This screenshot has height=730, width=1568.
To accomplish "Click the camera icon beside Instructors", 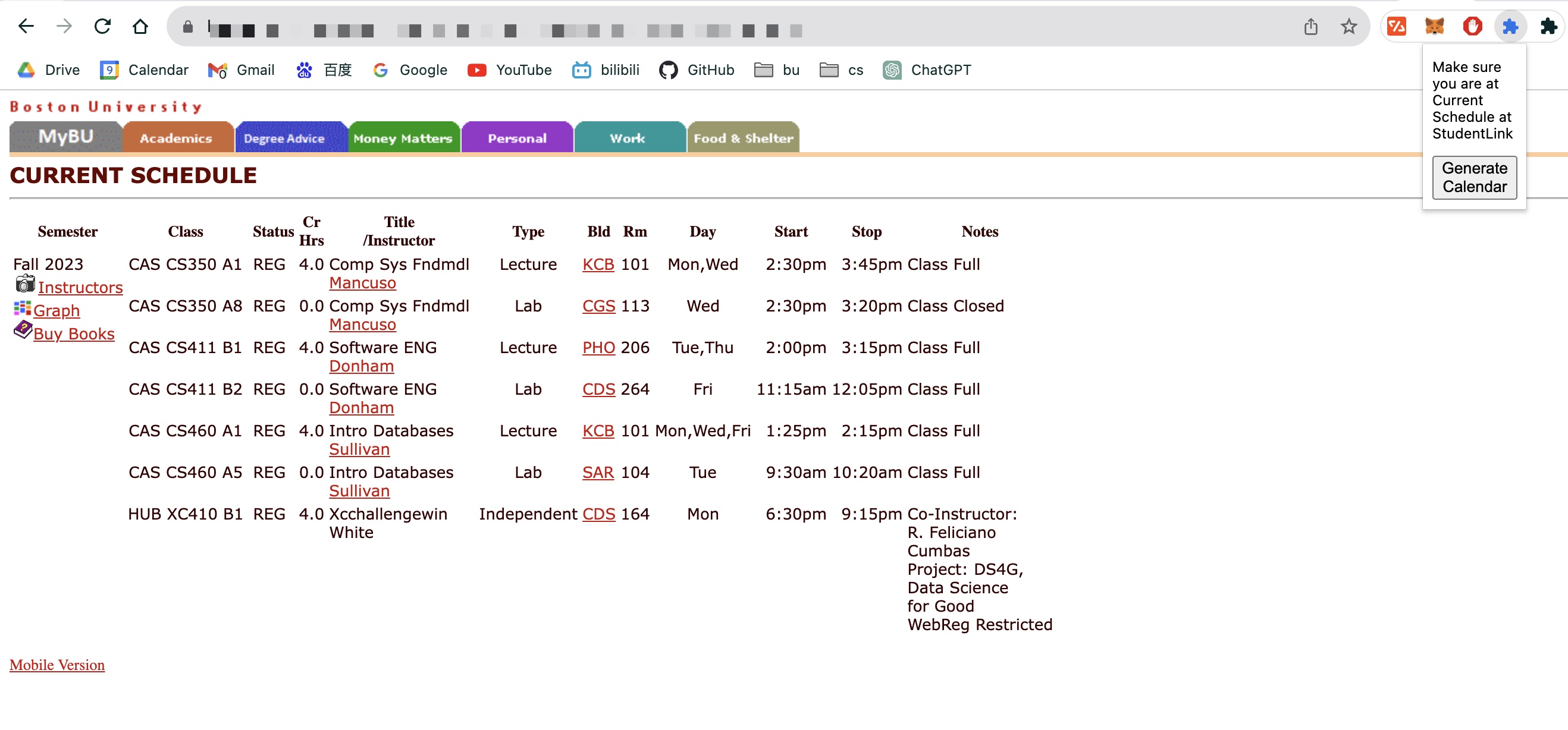I will point(25,284).
